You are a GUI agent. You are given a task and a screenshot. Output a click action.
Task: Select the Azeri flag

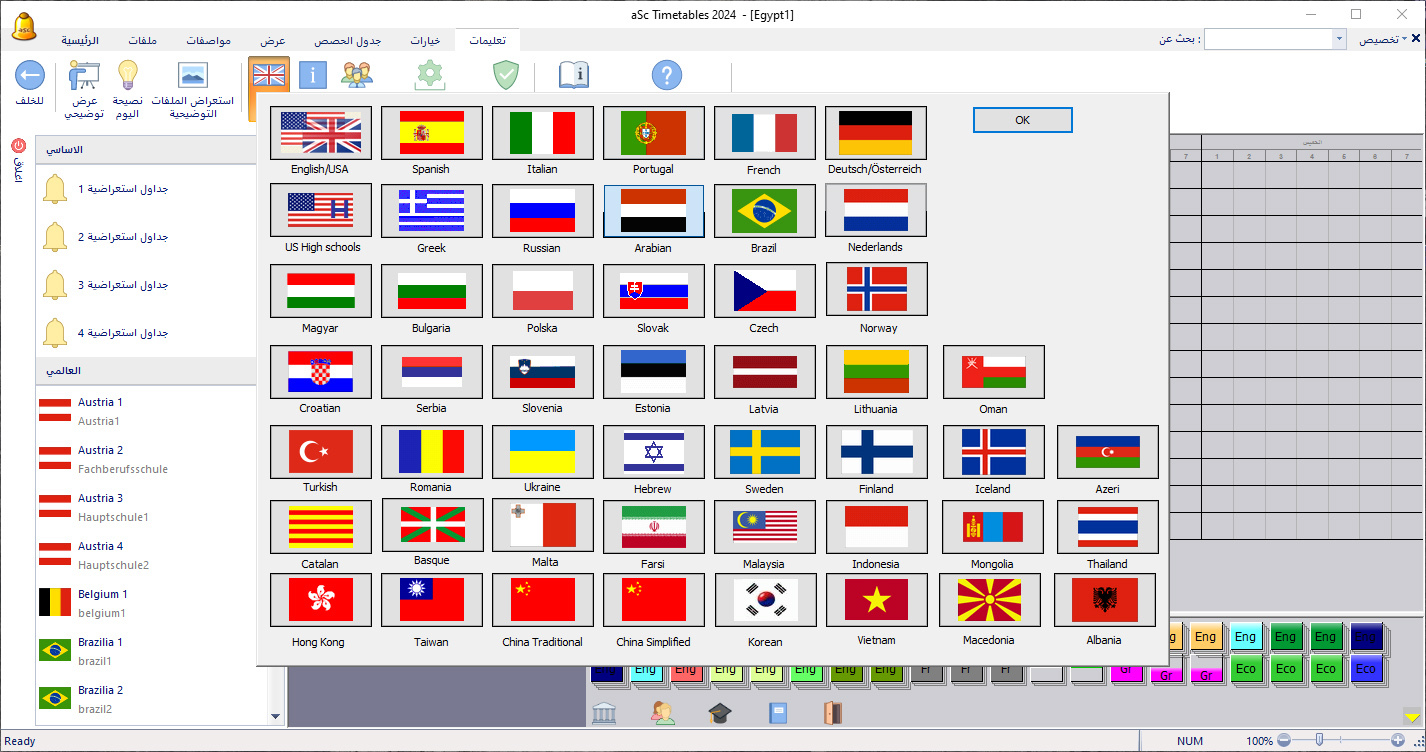point(1108,452)
